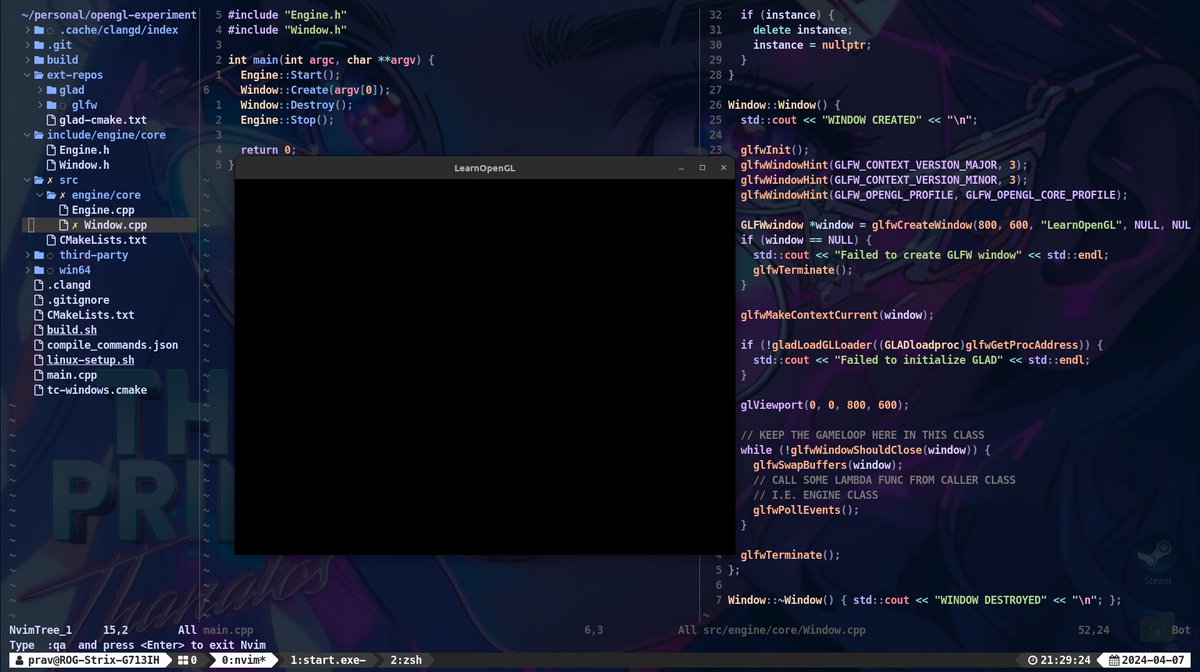
Task: Click the calendar icon next to 2024-04-07
Action: pyautogui.click(x=1113, y=660)
